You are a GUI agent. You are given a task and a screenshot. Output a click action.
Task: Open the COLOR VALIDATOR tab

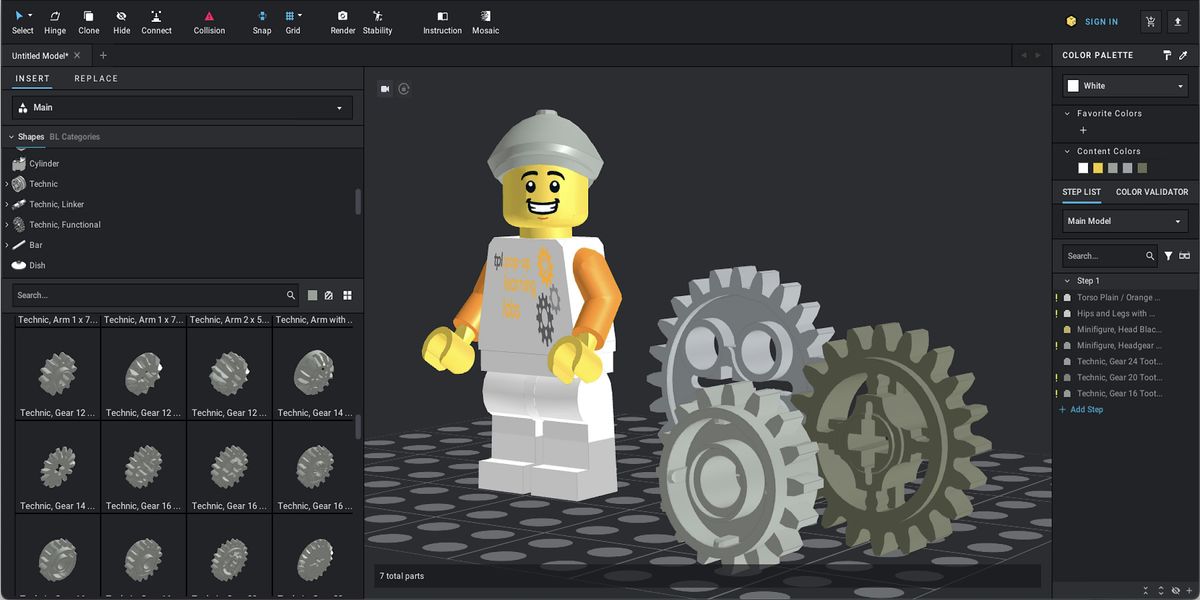1151,191
